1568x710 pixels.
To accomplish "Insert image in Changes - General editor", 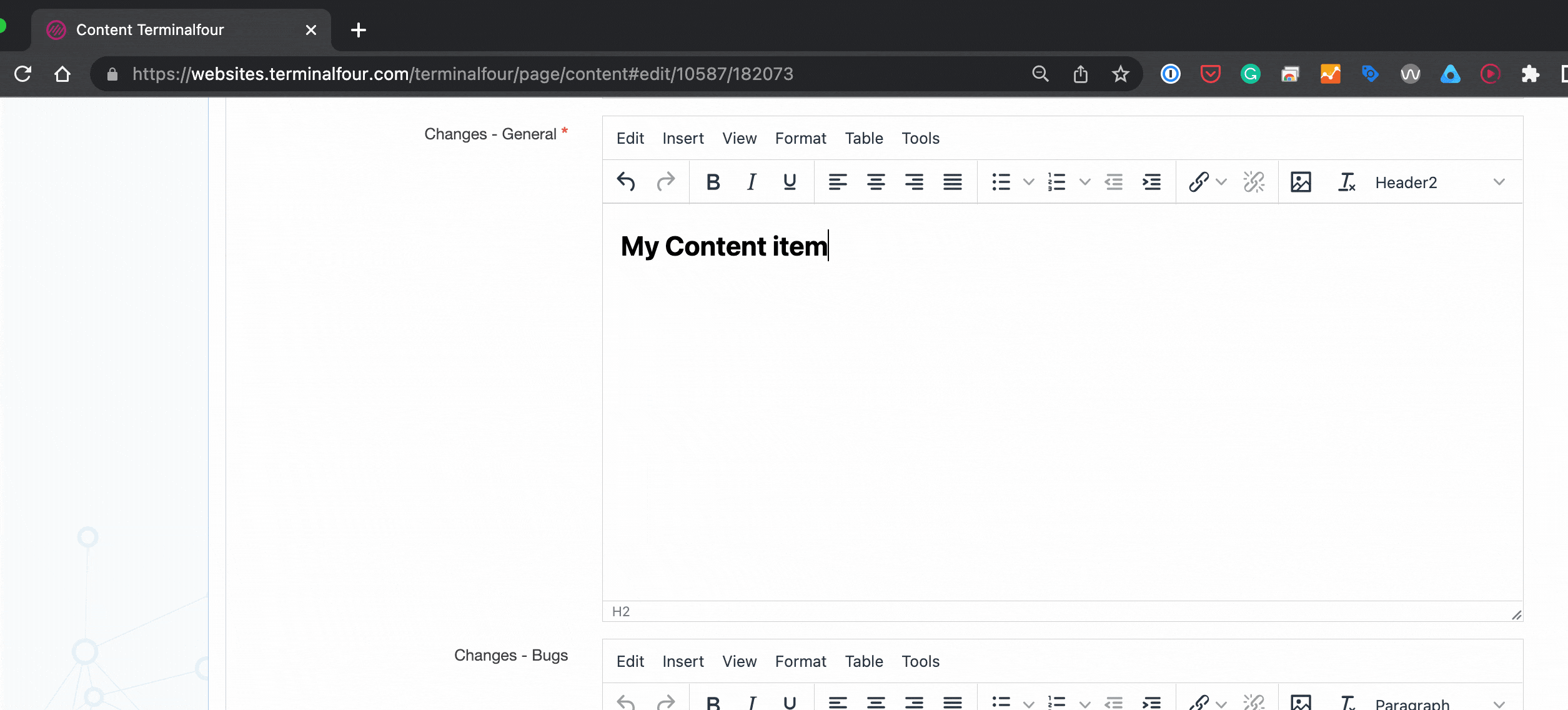I will (x=1301, y=182).
